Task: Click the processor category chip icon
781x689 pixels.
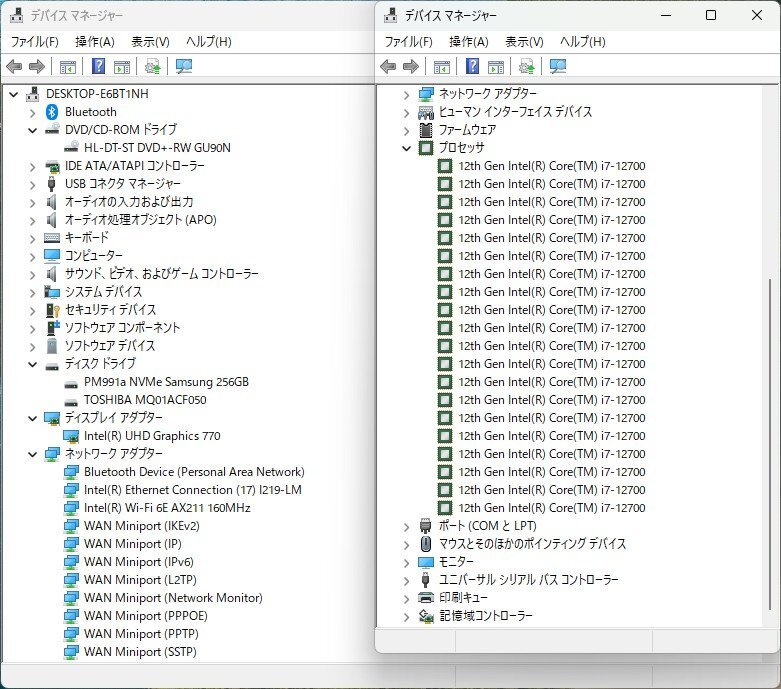Action: pyautogui.click(x=426, y=148)
